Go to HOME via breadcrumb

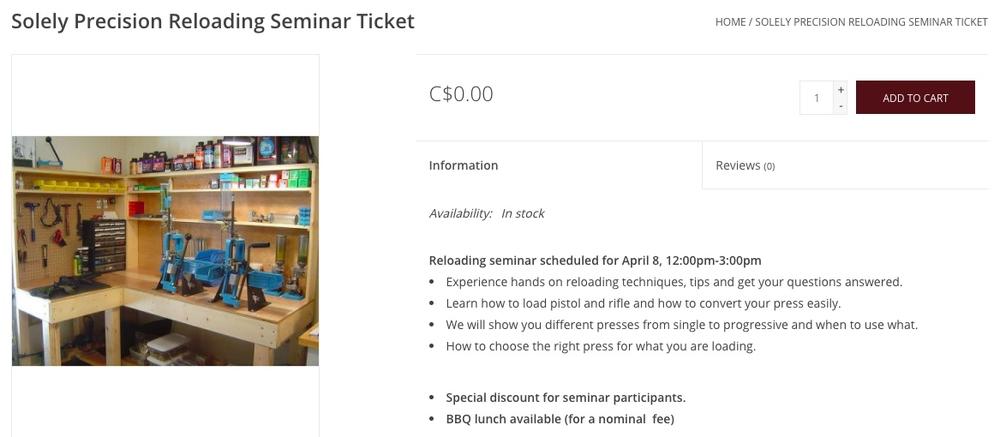point(730,22)
